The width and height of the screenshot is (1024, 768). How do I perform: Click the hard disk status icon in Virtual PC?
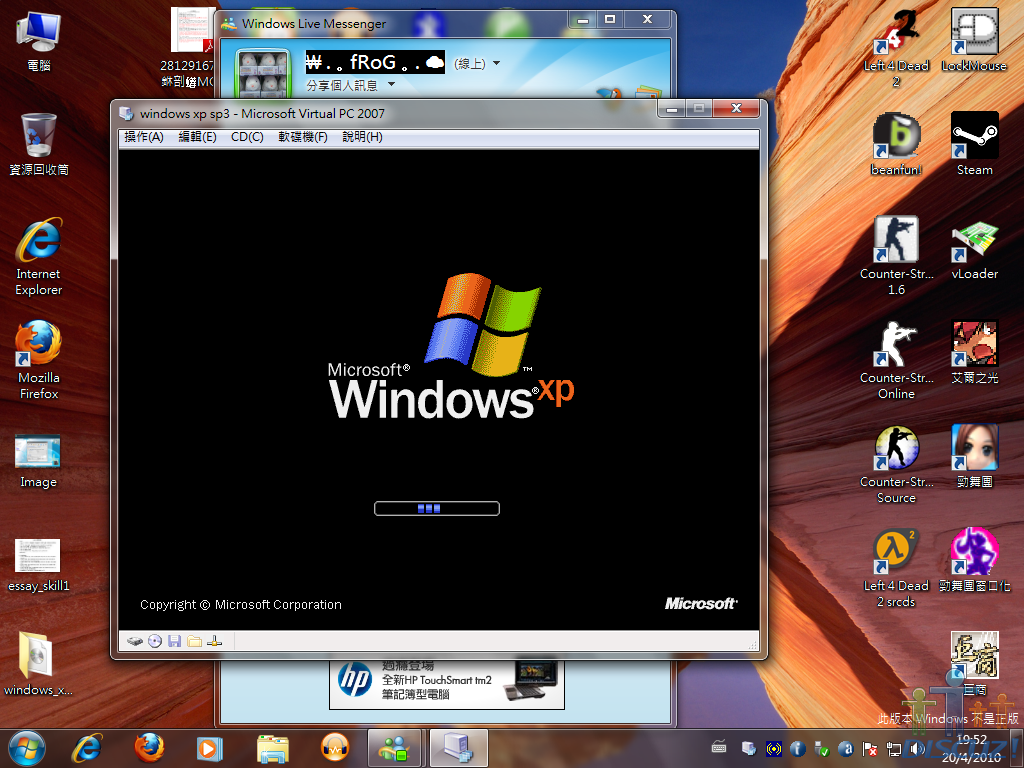[135, 641]
